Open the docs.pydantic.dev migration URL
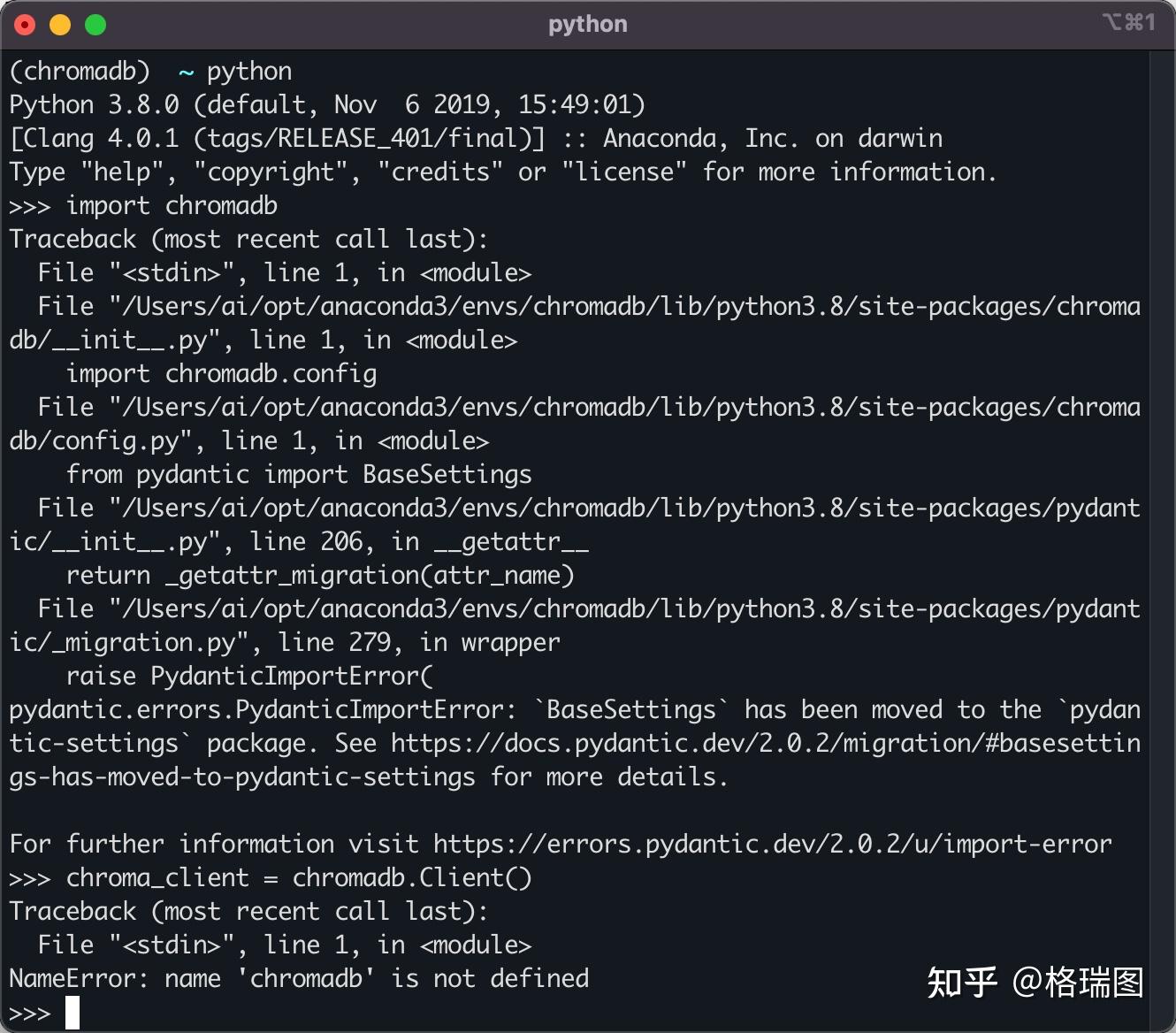This screenshot has width=1176, height=1033. tap(766, 744)
